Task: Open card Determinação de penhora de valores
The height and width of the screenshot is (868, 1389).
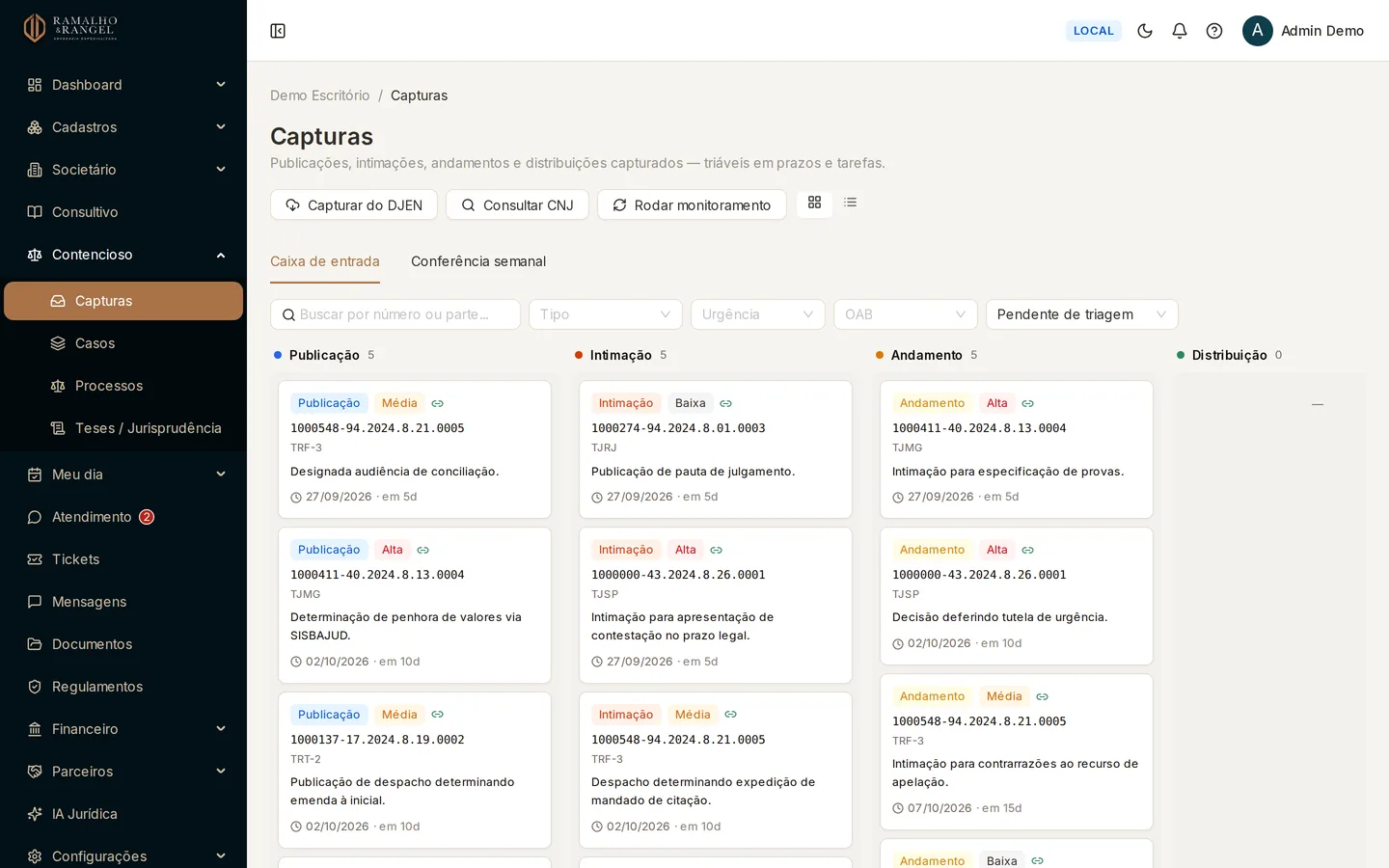Action: point(415,605)
